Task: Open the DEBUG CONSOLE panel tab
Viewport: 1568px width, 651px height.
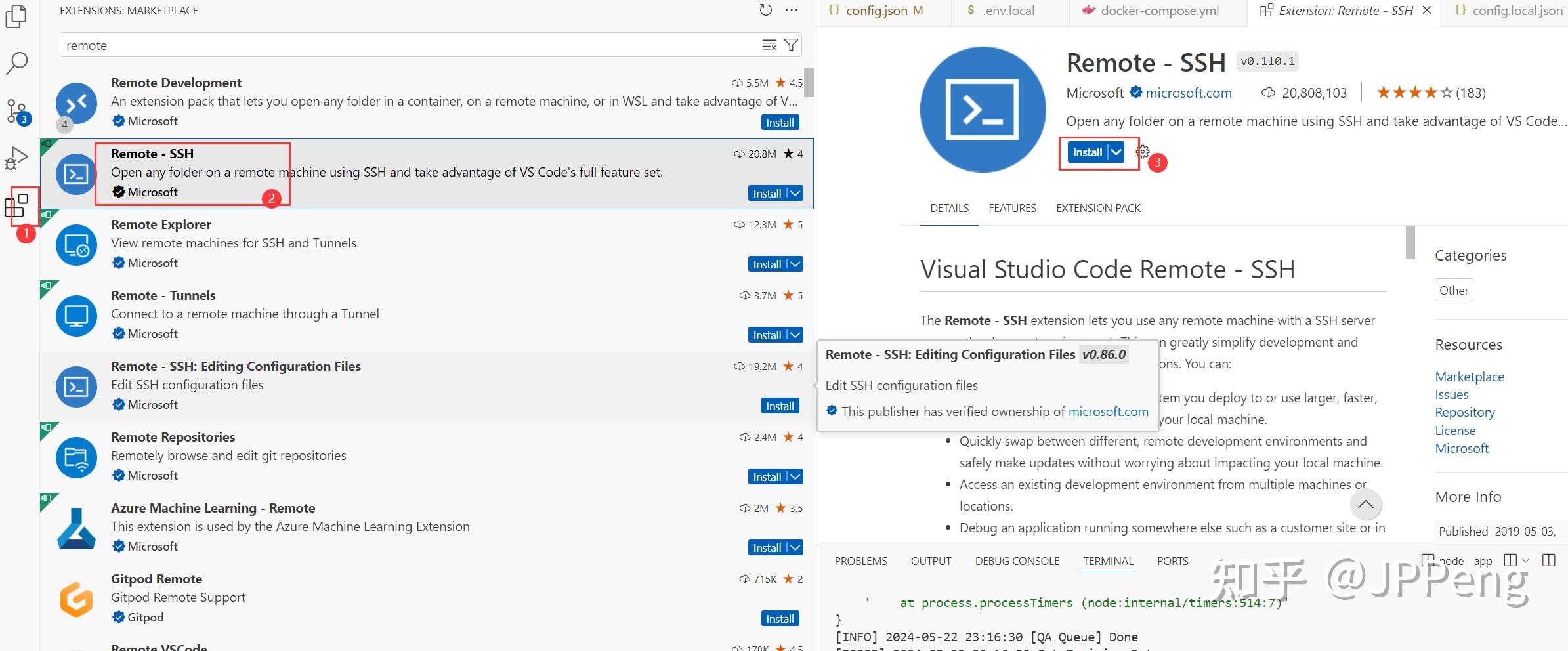Action: pyautogui.click(x=1017, y=561)
